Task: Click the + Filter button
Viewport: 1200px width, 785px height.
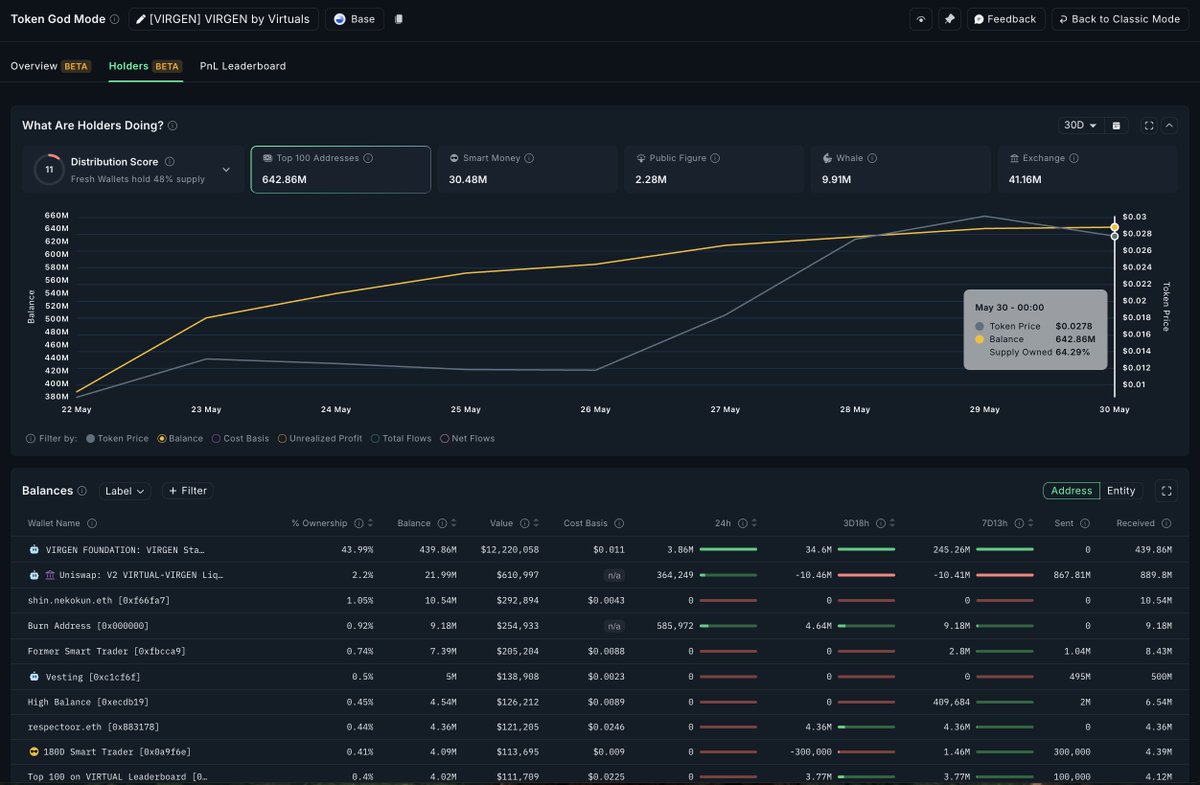Action: (x=187, y=491)
